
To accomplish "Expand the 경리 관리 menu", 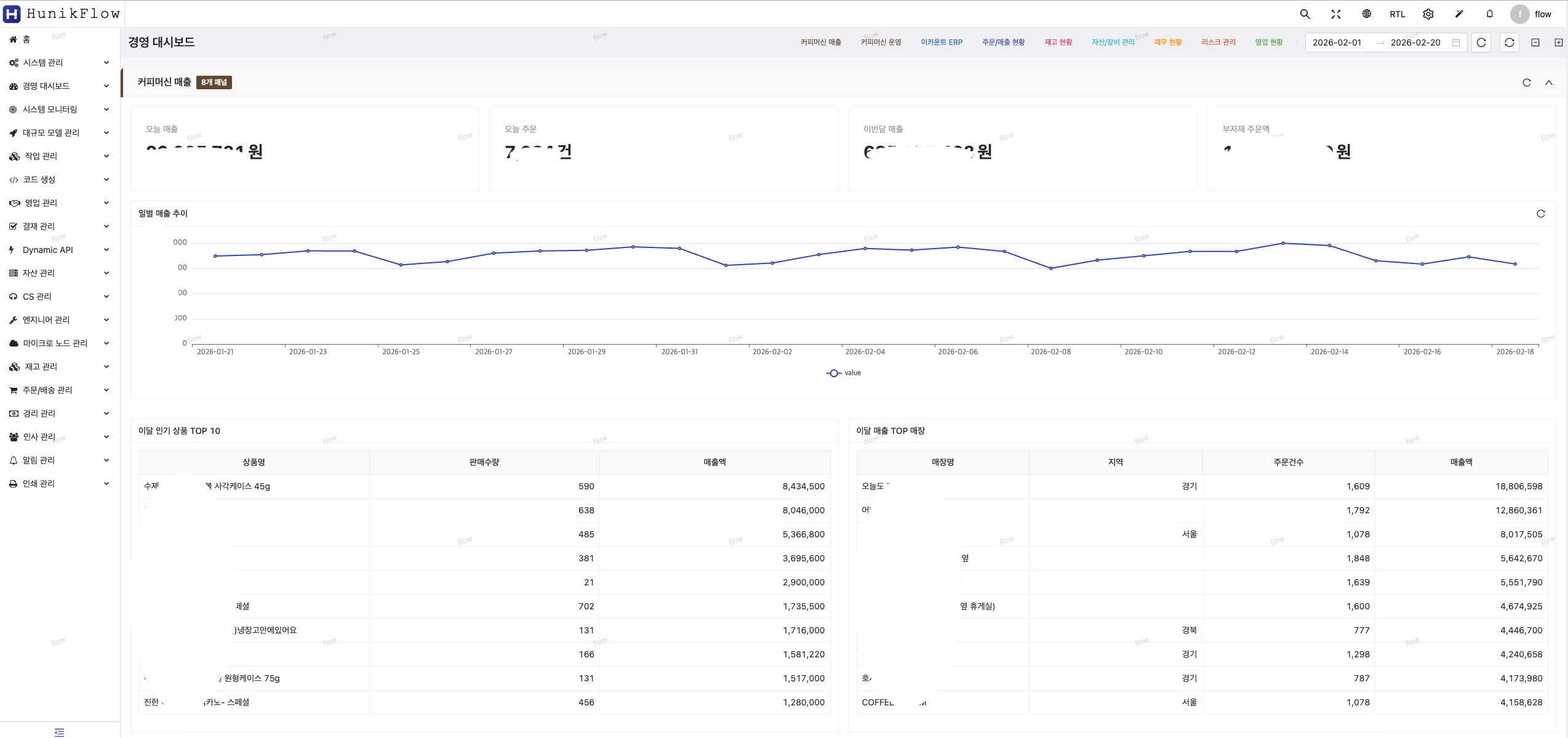I will [x=60, y=414].
